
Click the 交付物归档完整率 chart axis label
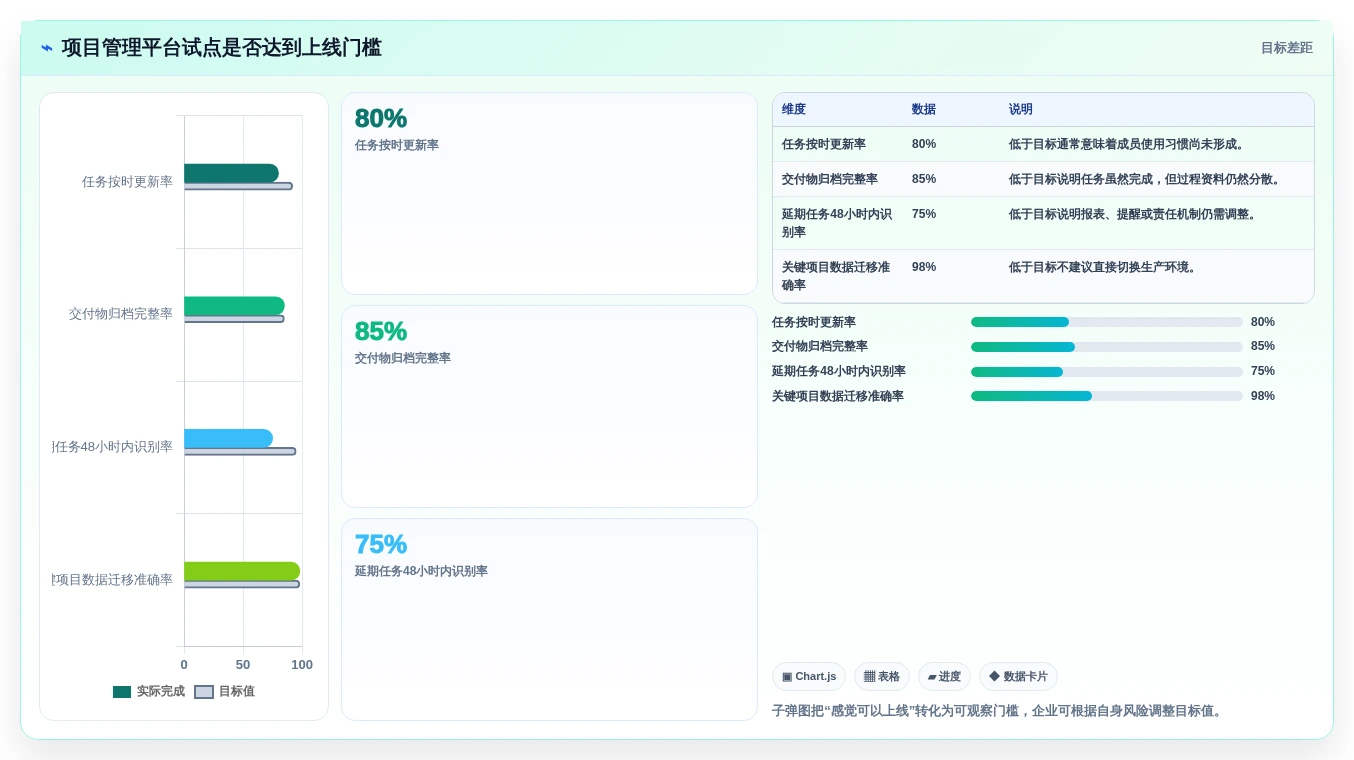pyautogui.click(x=121, y=314)
